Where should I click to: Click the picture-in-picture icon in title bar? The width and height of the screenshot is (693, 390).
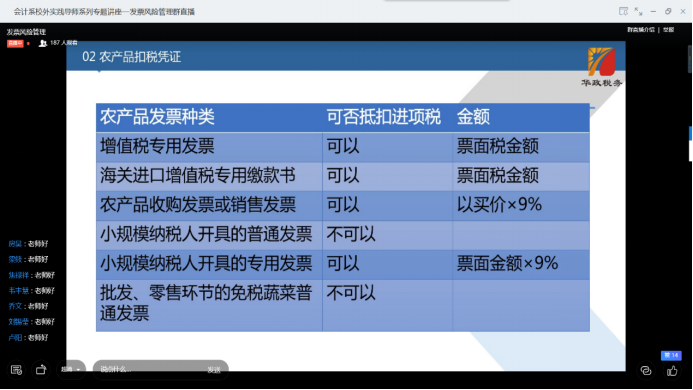click(x=623, y=11)
